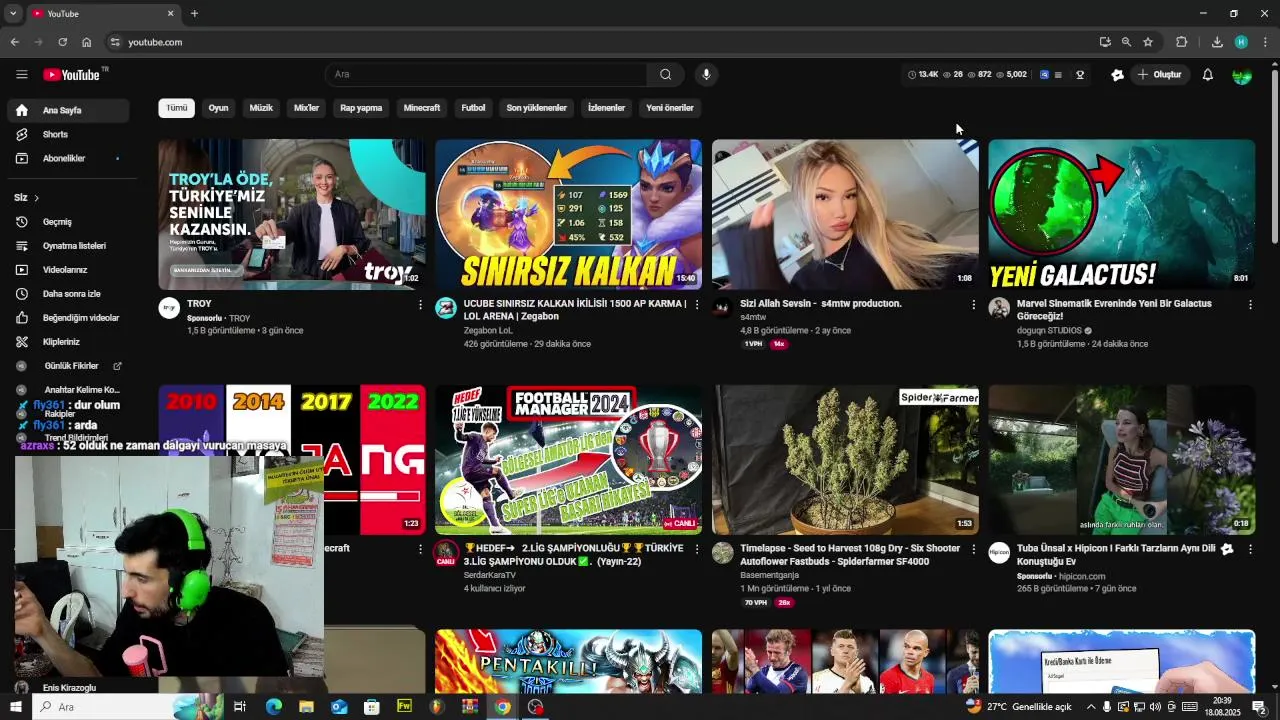Open options menu for Sizi Allah Sevsin video
Screen dimensions: 1280x720
(x=974, y=305)
